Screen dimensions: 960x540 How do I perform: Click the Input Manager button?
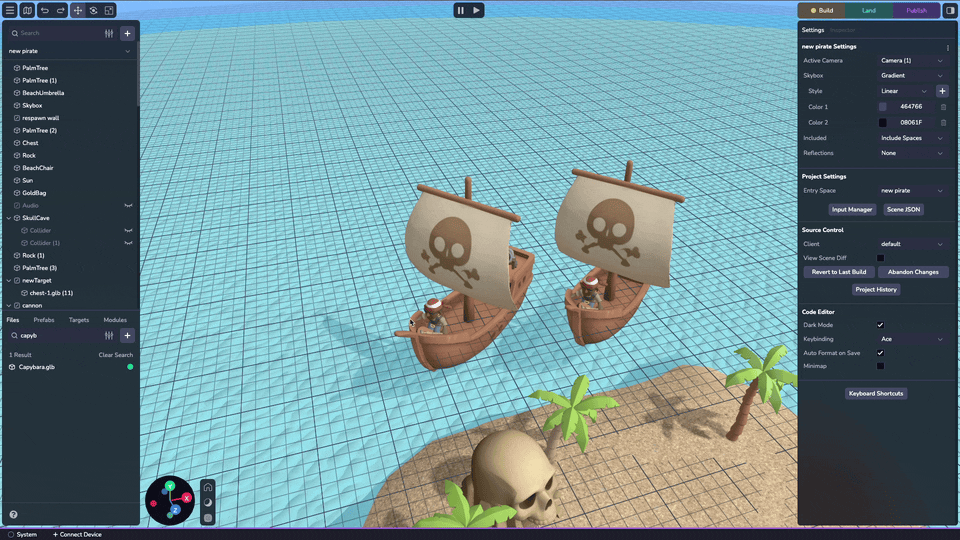point(853,210)
